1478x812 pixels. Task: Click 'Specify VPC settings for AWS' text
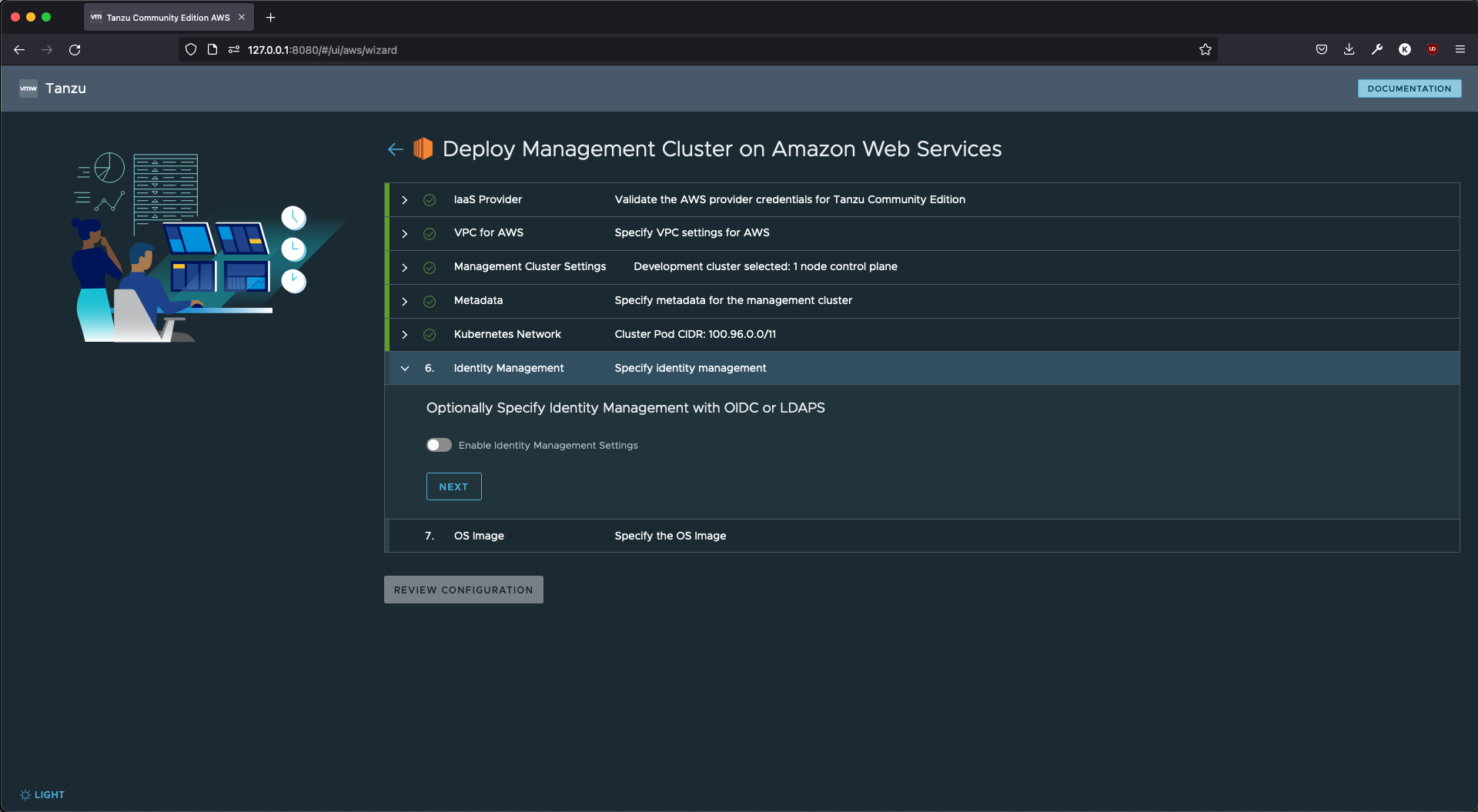(692, 232)
